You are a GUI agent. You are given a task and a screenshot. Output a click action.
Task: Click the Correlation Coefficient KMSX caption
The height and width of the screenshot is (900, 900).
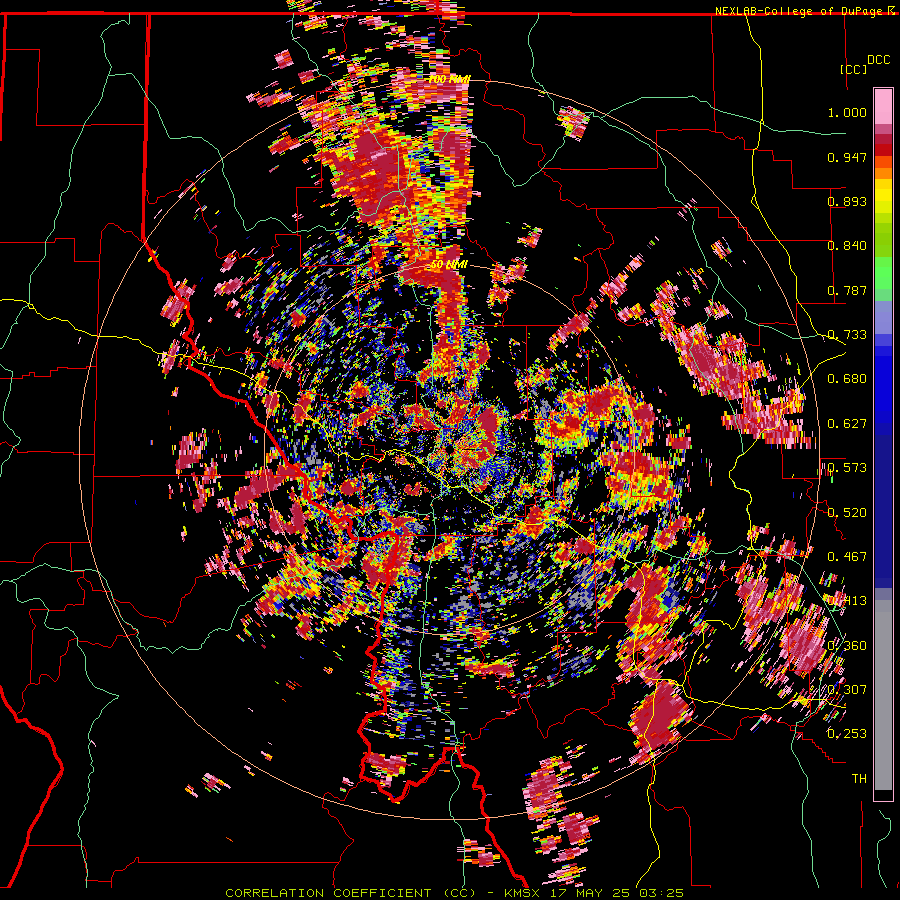click(454, 893)
